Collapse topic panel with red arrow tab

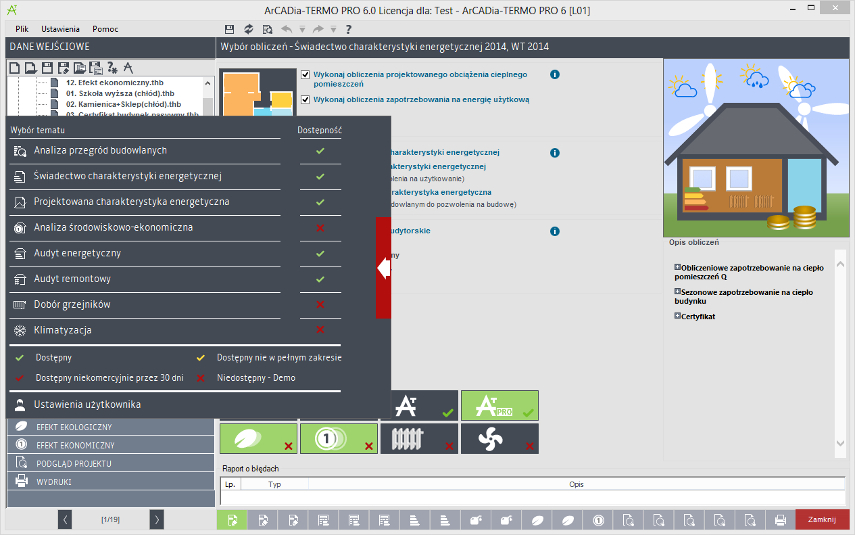coord(383,268)
